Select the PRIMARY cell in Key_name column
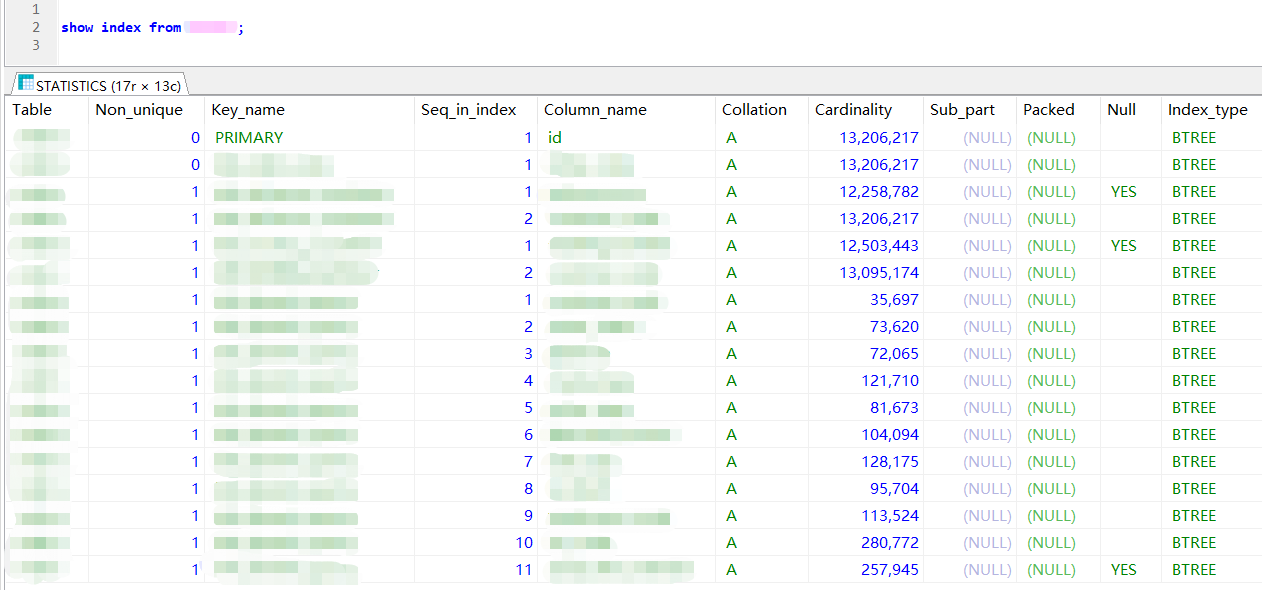 pos(249,137)
